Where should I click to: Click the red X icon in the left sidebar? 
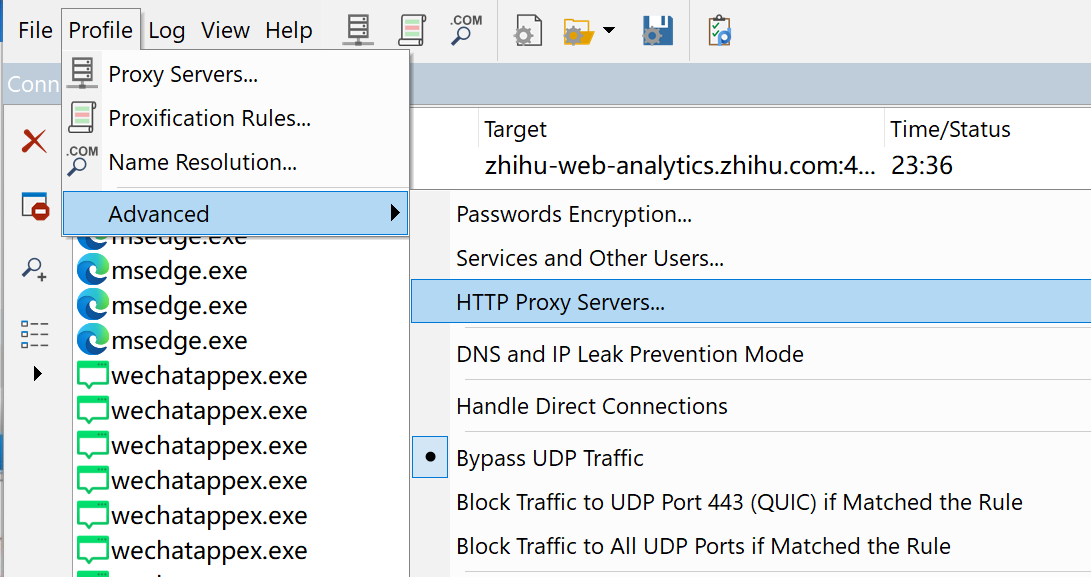click(35, 141)
